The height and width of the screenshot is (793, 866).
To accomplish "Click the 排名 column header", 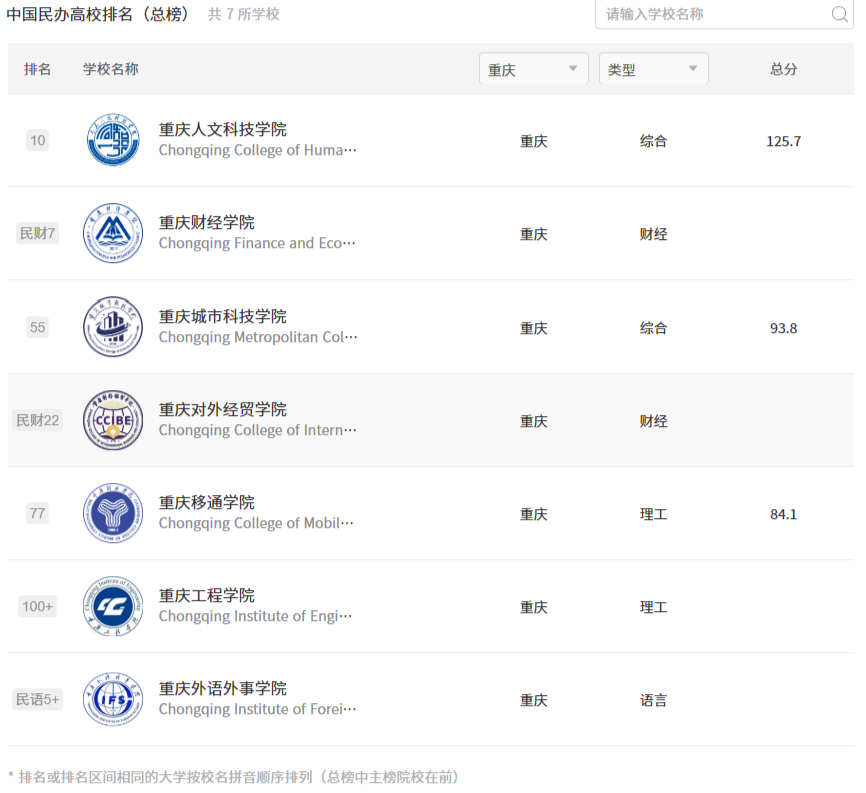I will 38,69.
